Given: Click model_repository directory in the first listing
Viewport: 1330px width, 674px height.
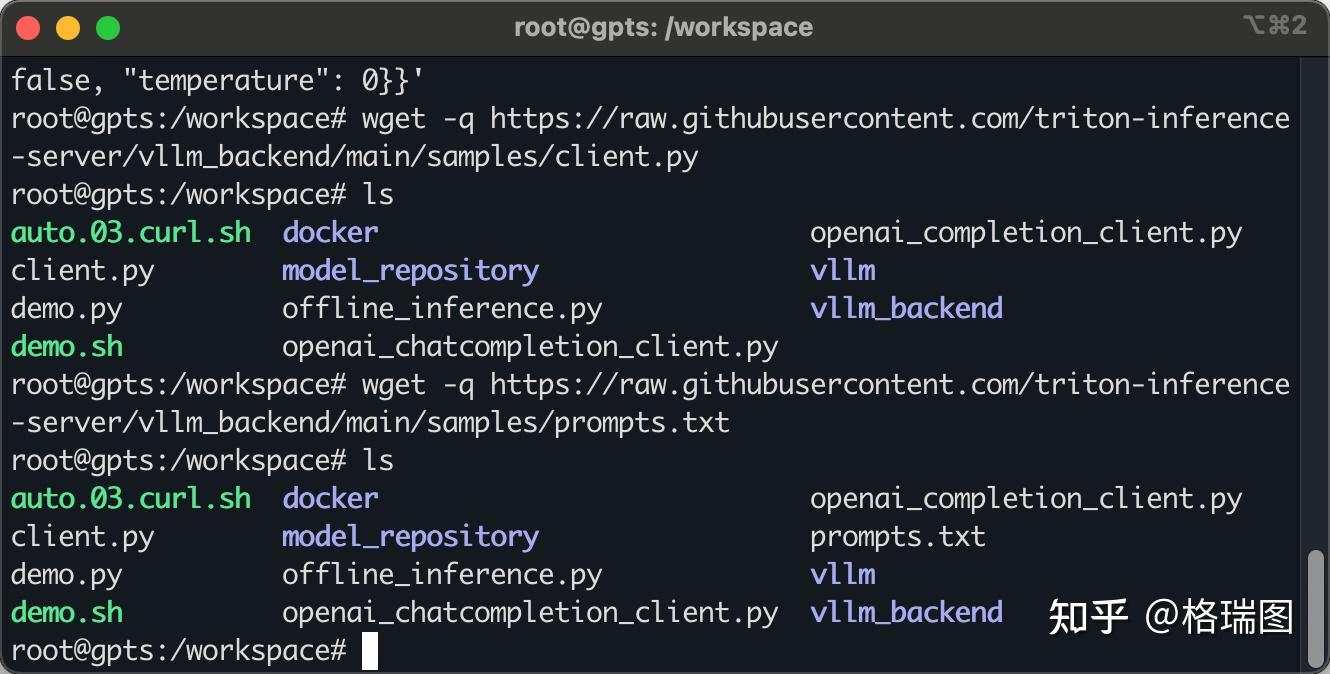Looking at the screenshot, I should (x=410, y=271).
